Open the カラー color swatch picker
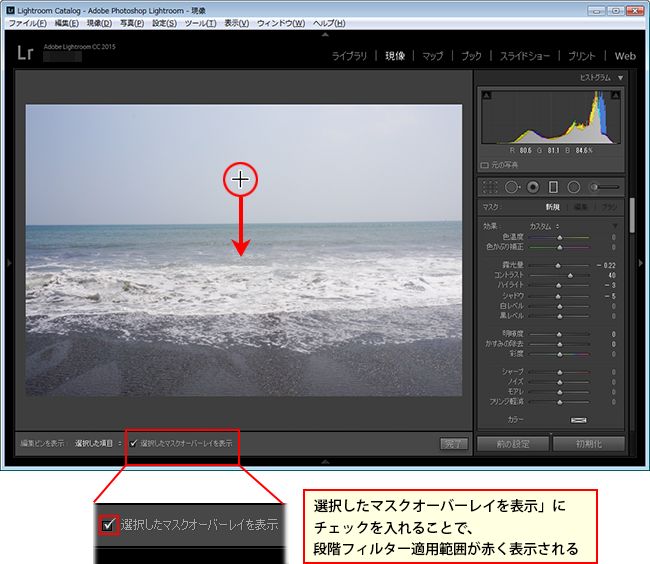 [x=578, y=420]
